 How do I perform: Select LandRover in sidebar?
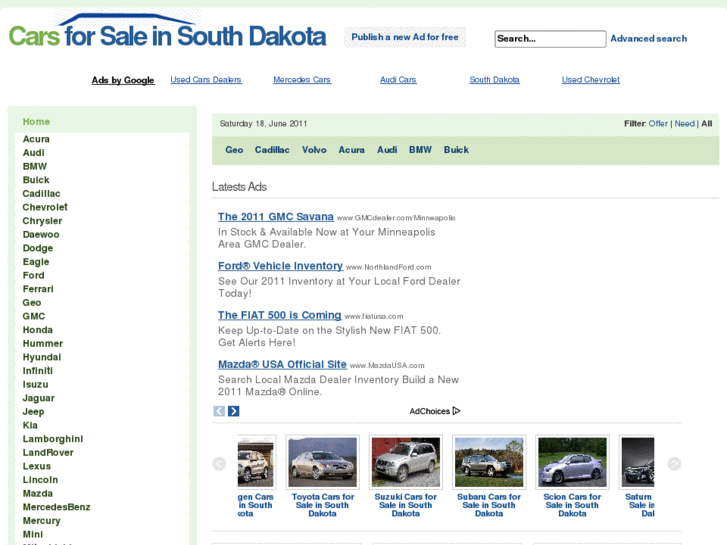click(48, 453)
